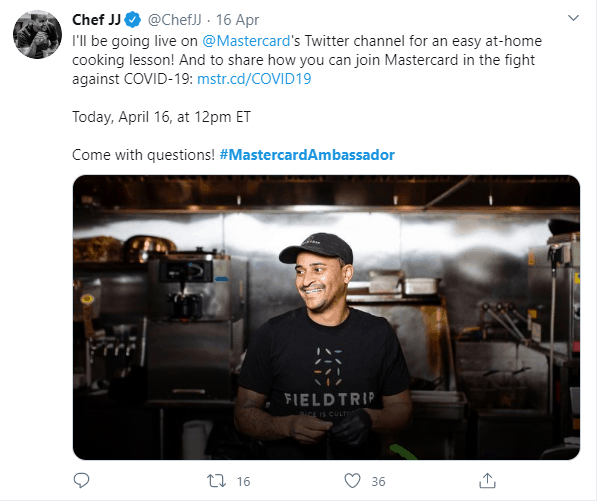Like the tweet with the heart icon
The width and height of the screenshot is (599, 501).
[352, 481]
